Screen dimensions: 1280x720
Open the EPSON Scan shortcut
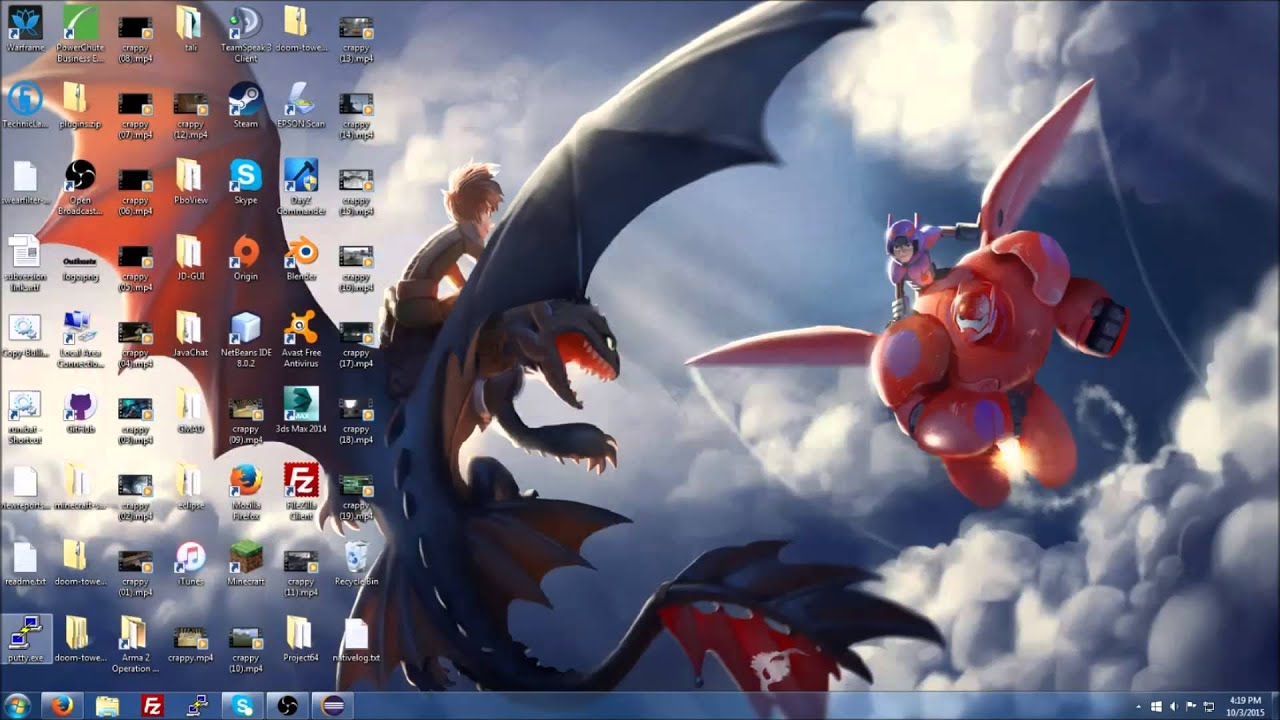tap(301, 105)
